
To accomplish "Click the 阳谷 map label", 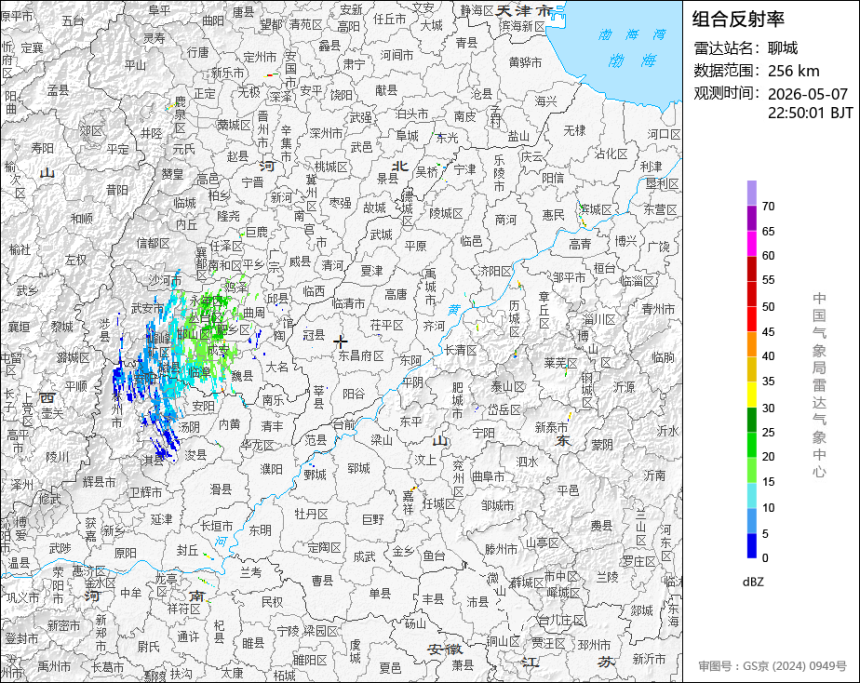I will click(x=353, y=393).
